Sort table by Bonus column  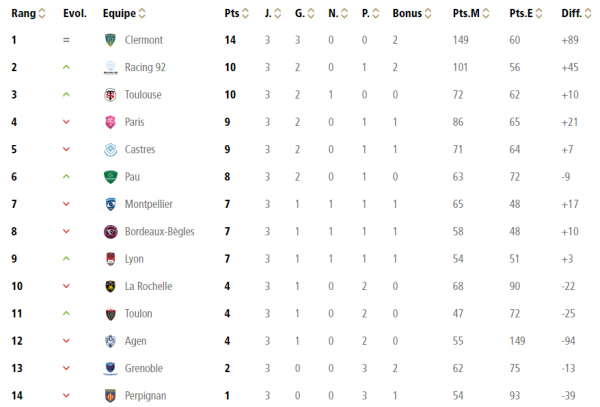click(x=413, y=14)
